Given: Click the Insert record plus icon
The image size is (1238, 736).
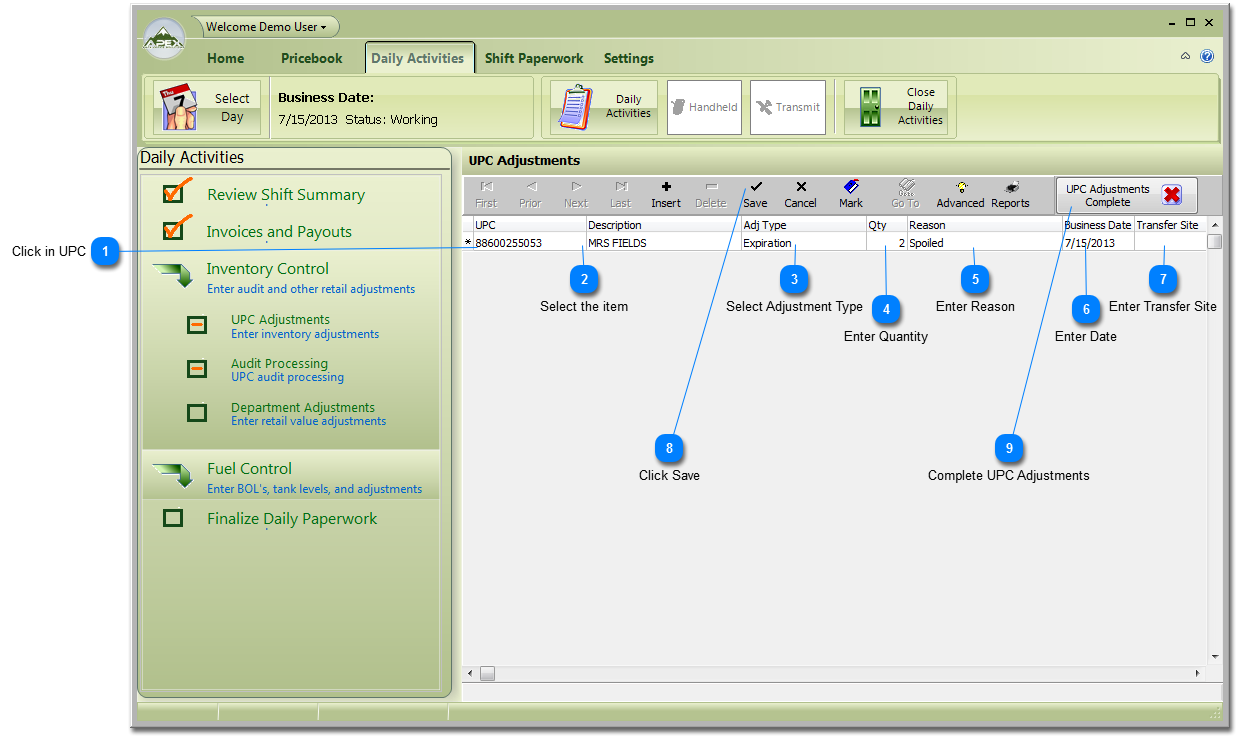Looking at the screenshot, I should (666, 188).
